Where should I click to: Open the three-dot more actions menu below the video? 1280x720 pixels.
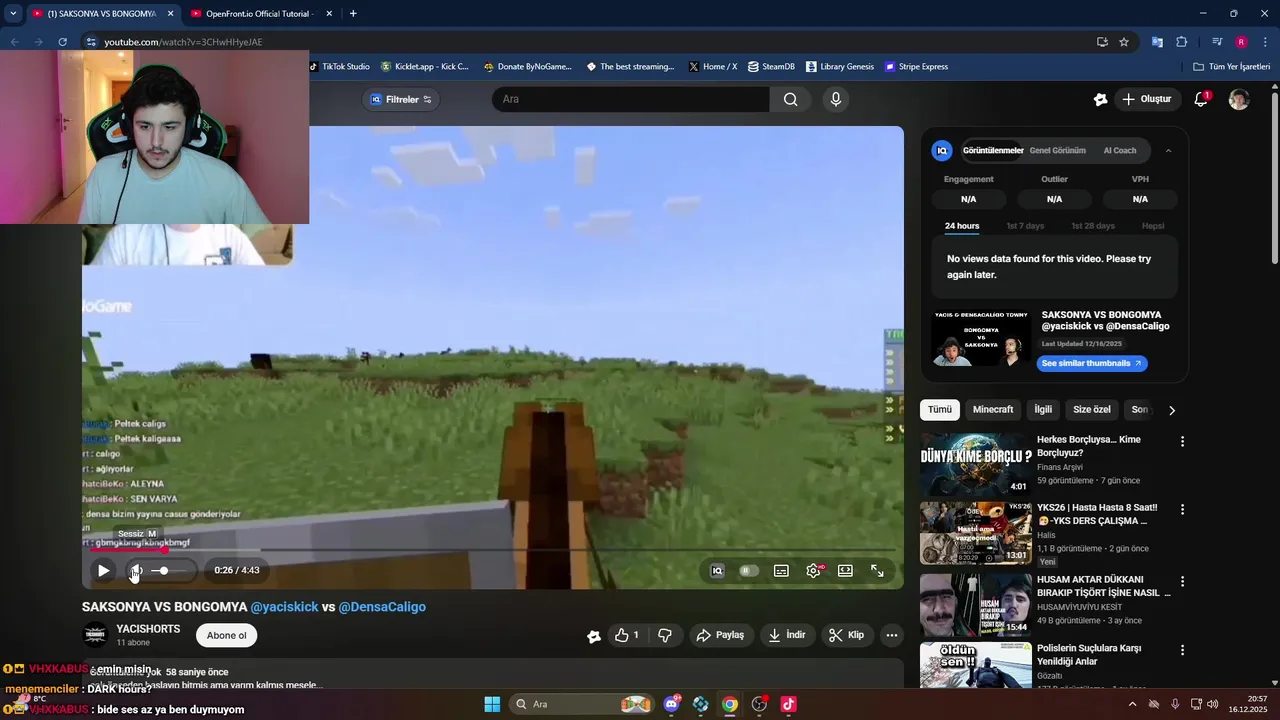[892, 635]
